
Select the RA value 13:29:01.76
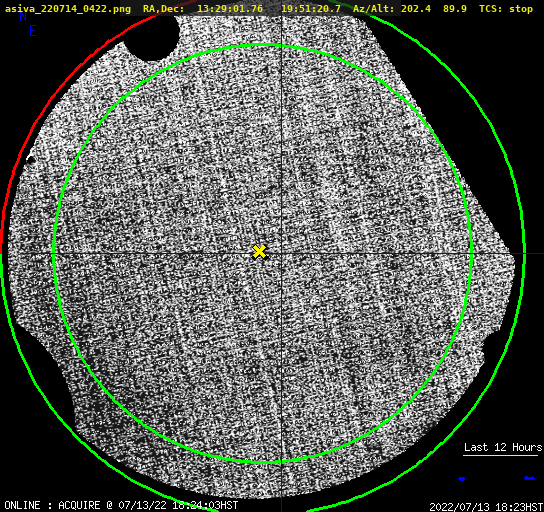pos(230,9)
